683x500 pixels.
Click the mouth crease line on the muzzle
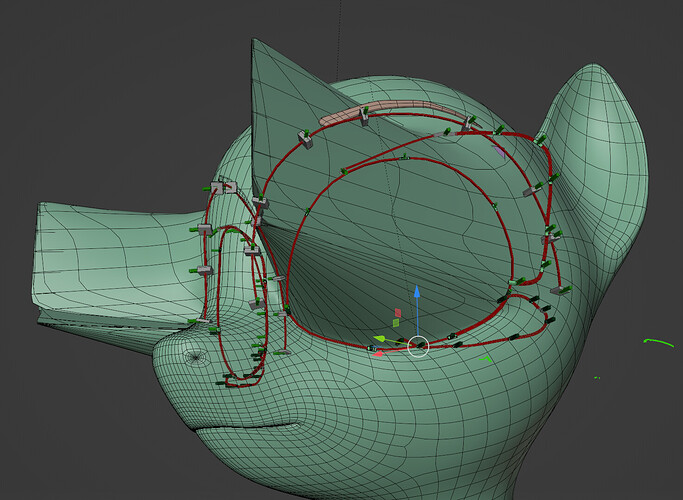tap(246, 426)
